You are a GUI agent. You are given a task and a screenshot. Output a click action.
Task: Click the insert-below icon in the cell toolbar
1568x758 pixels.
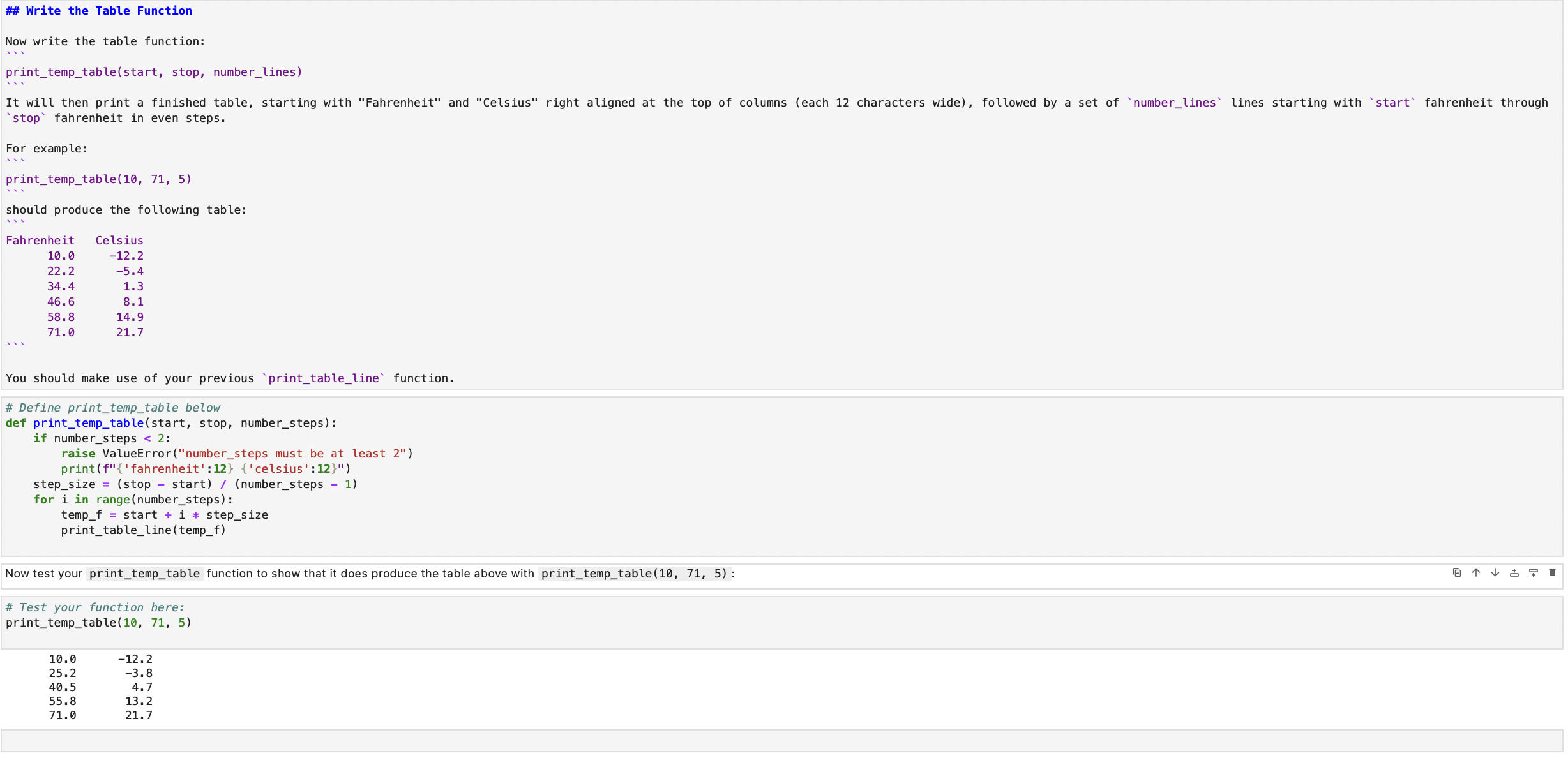point(1533,573)
